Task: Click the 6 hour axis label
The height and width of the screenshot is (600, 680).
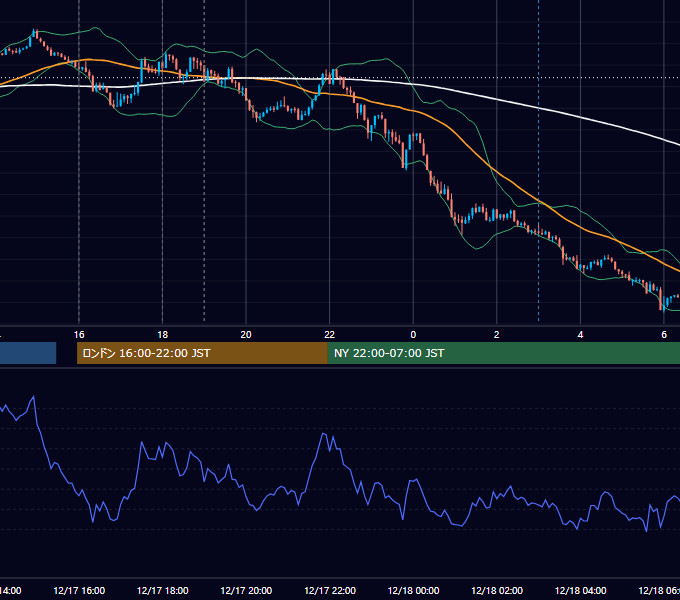Action: [664, 335]
